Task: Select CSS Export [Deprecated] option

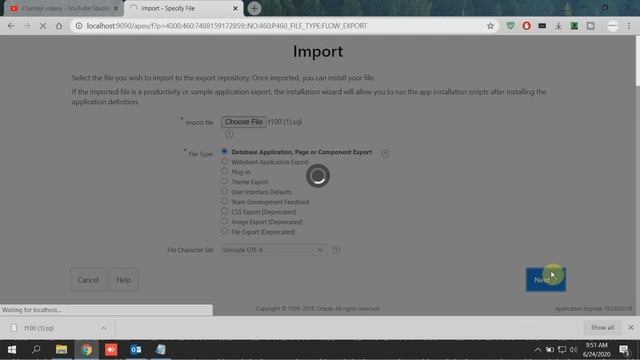Action: pos(224,211)
